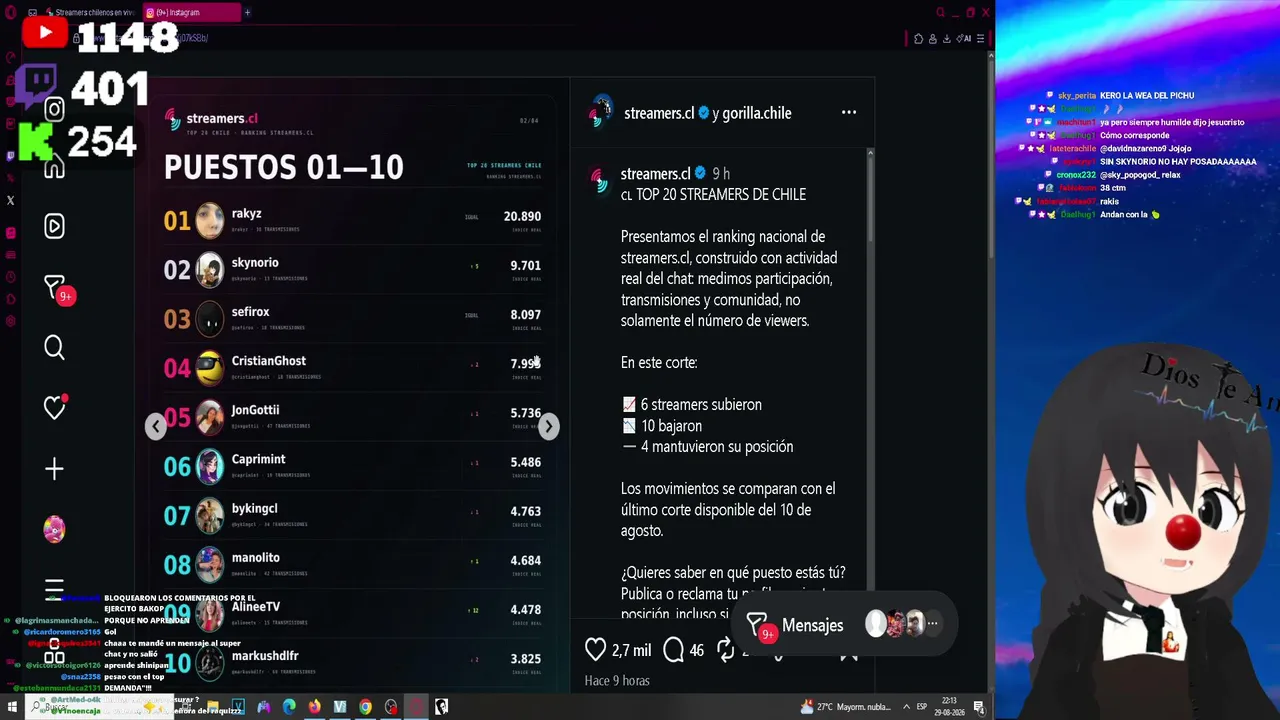
Task: Open Instagram notifications heart icon
Action: pos(54,407)
